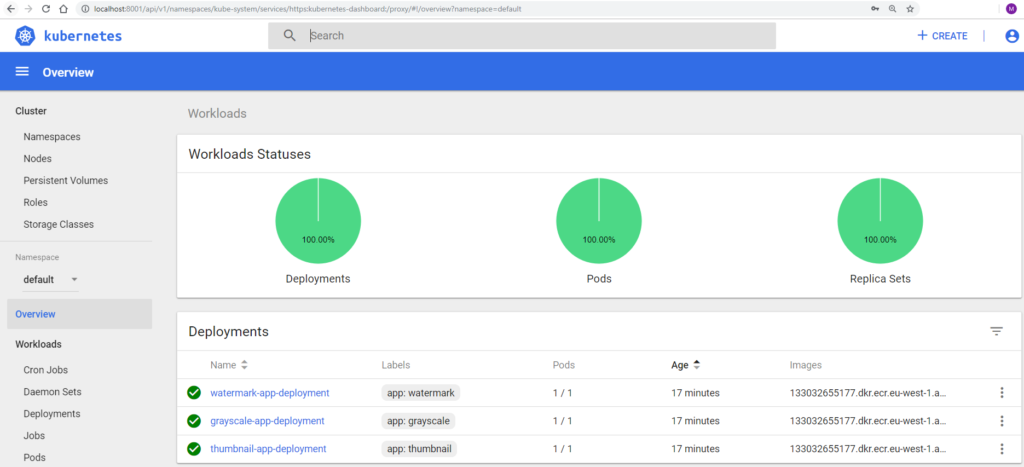Click the 'app: grayscale' label chip

(x=418, y=421)
